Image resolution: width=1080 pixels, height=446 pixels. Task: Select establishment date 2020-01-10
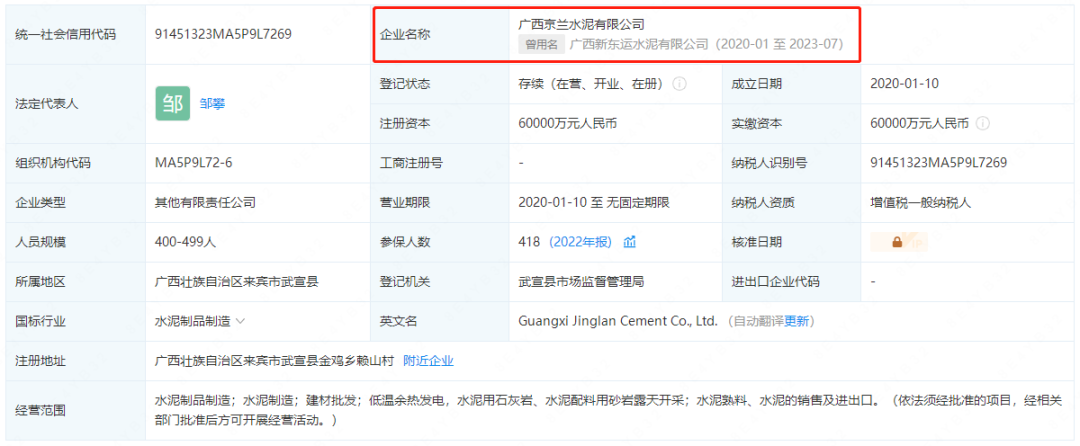click(x=904, y=84)
